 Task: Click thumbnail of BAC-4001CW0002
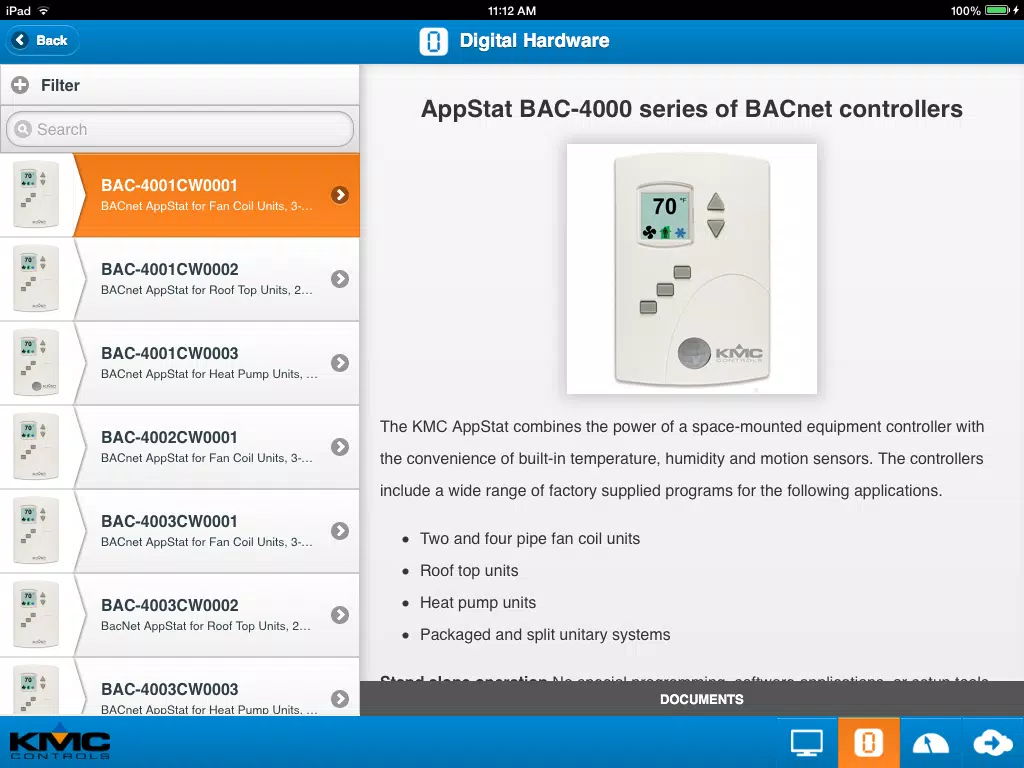[37, 279]
